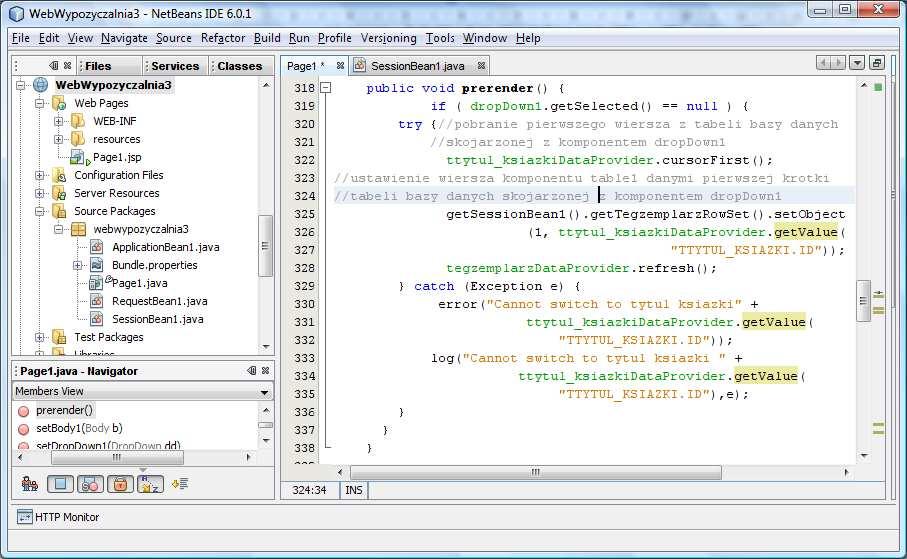Expand the Configuration Files node

(x=39, y=175)
